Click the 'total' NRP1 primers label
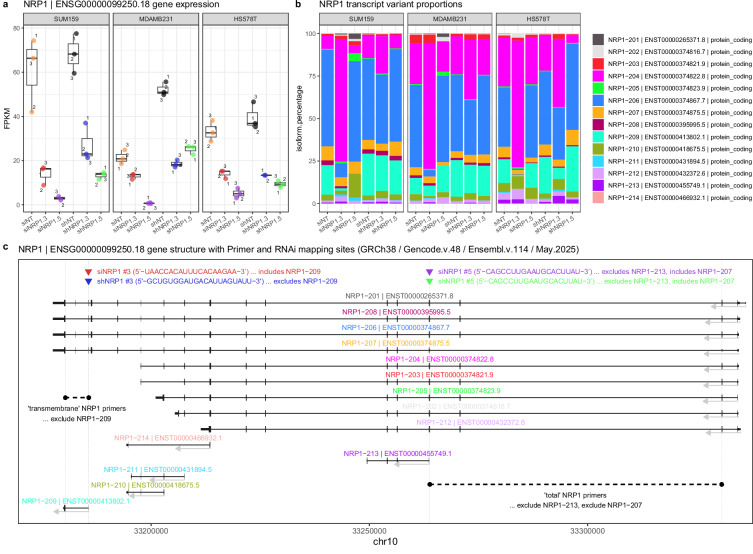Screen dimensions: 753x554 click(575, 495)
